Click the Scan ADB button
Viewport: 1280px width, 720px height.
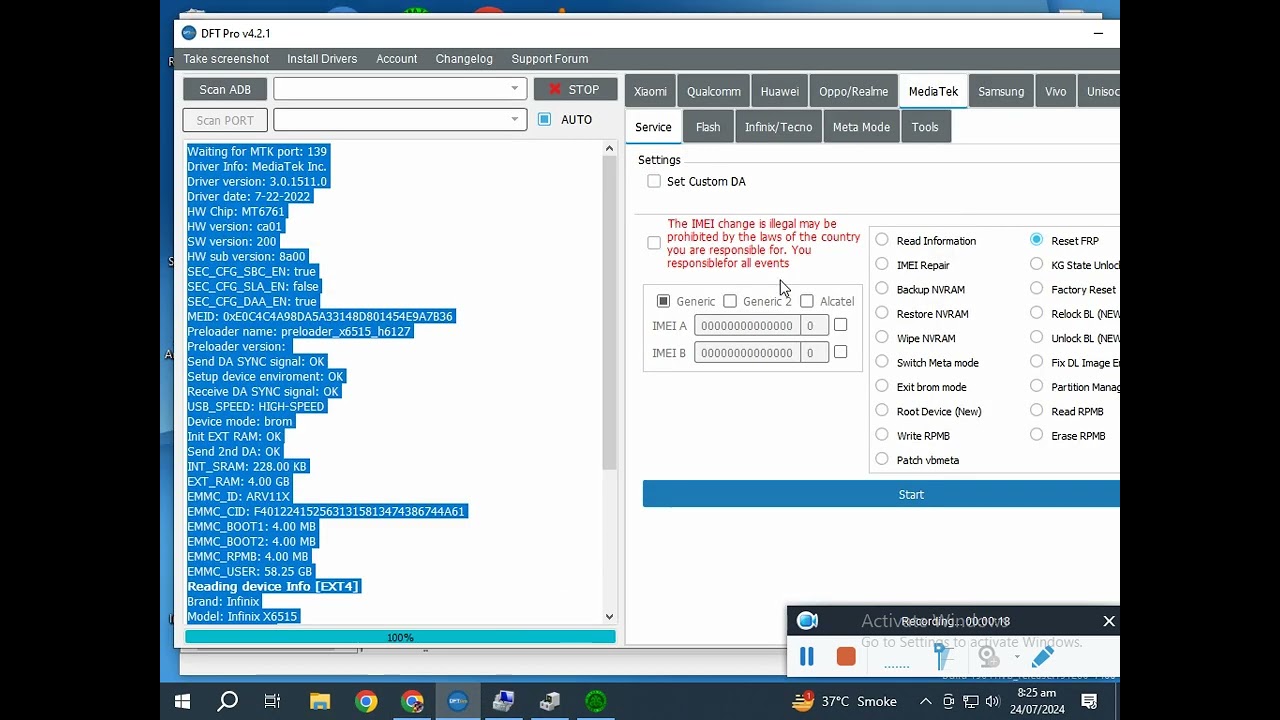click(225, 89)
